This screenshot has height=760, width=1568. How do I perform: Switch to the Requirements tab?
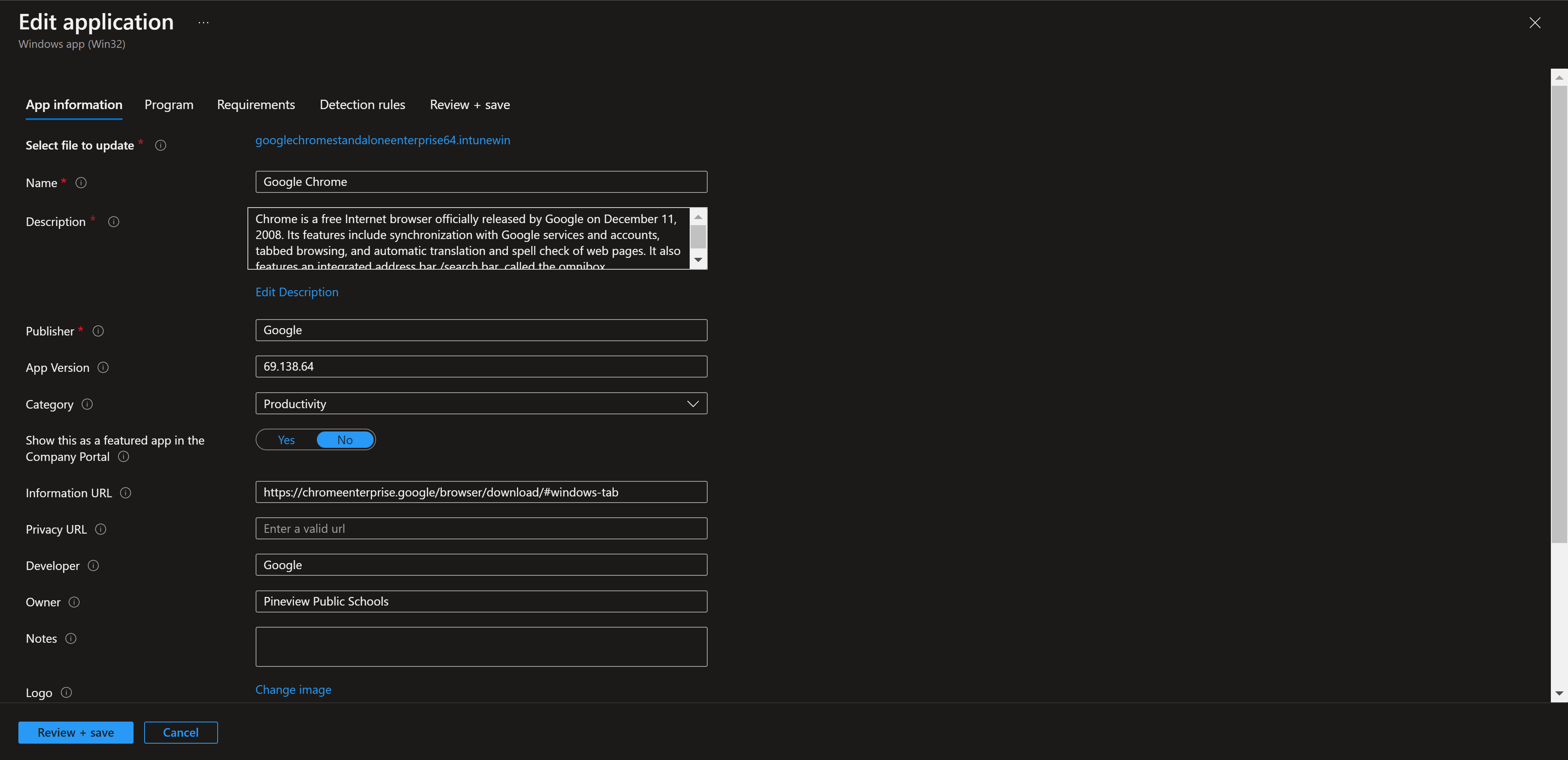[256, 105]
